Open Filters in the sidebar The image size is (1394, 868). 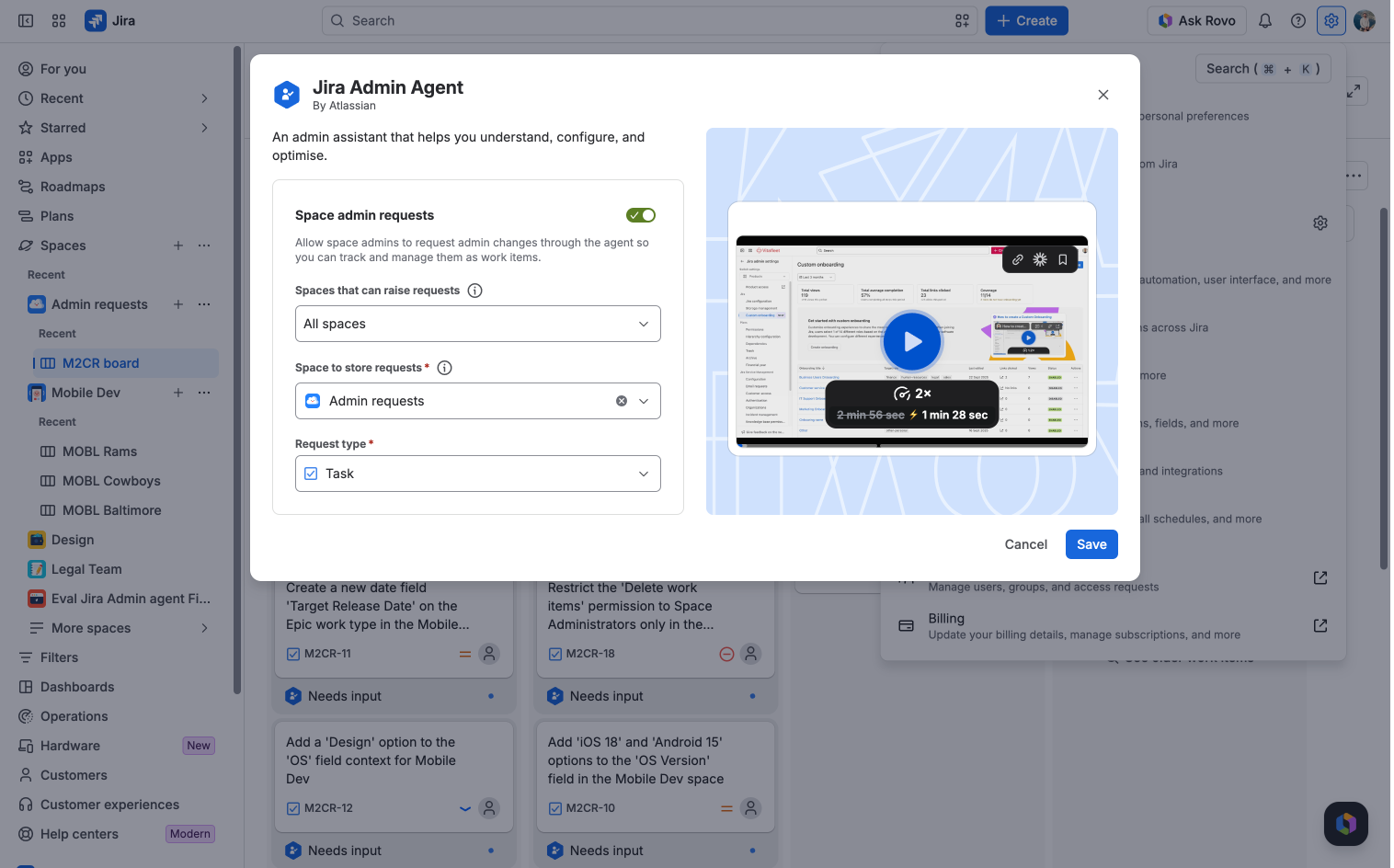click(118, 657)
